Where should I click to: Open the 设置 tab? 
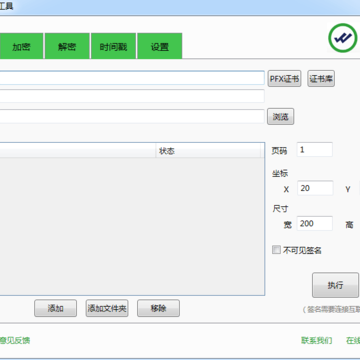pyautogui.click(x=160, y=46)
